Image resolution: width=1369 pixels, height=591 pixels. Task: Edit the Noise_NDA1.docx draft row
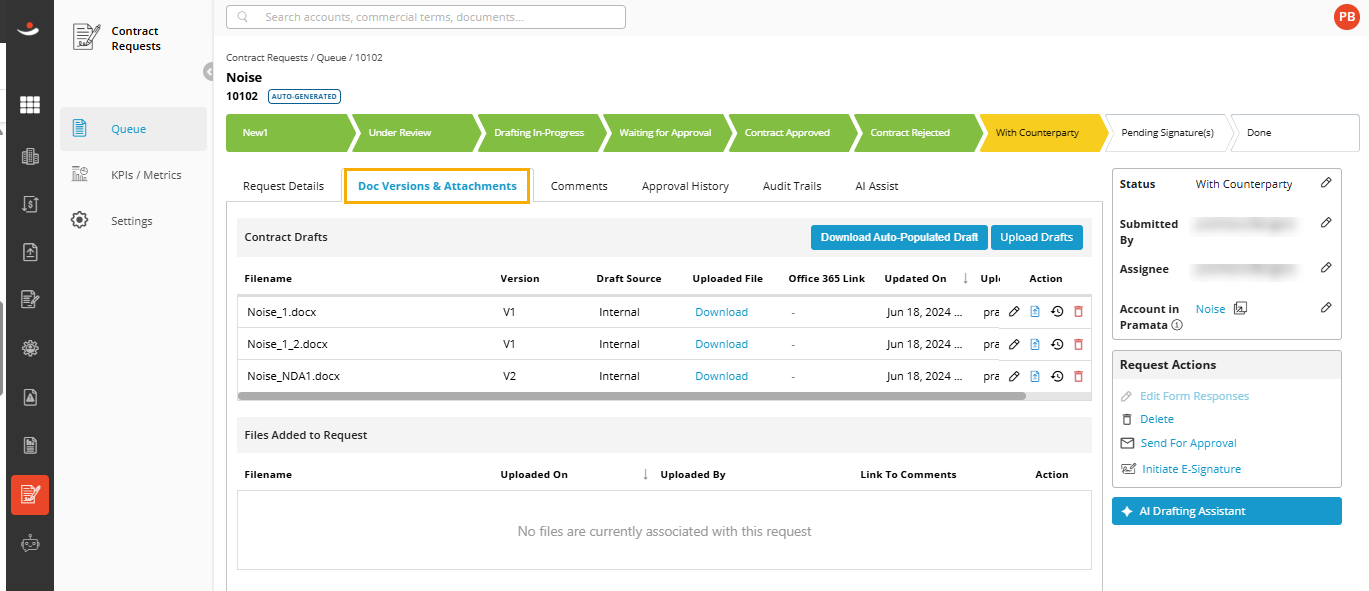coord(1014,376)
